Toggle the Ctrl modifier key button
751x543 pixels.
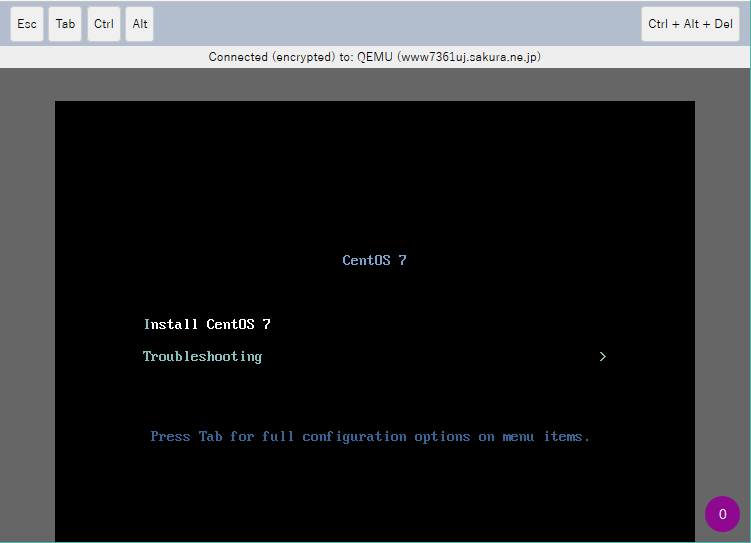click(x=104, y=24)
